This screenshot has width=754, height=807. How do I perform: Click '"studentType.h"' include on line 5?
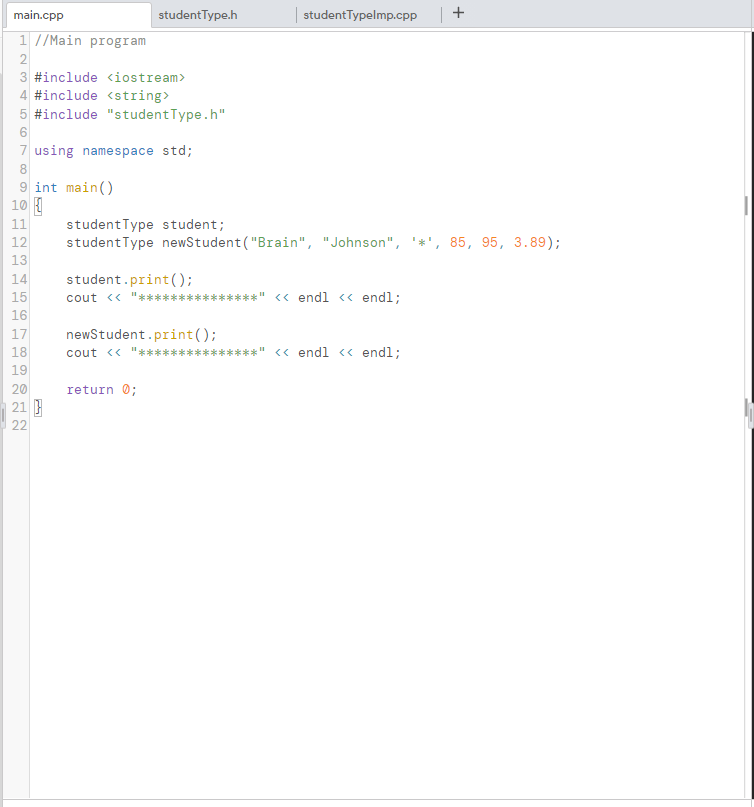166,114
